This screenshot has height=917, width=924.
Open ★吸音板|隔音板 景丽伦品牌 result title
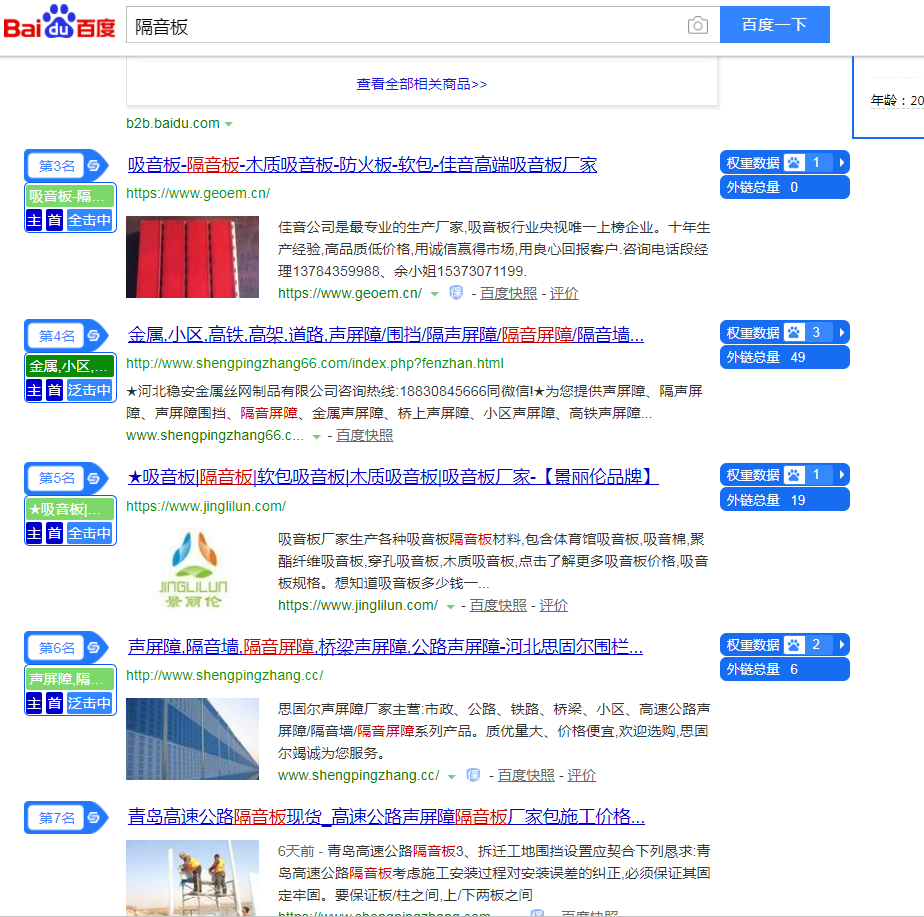tap(392, 476)
